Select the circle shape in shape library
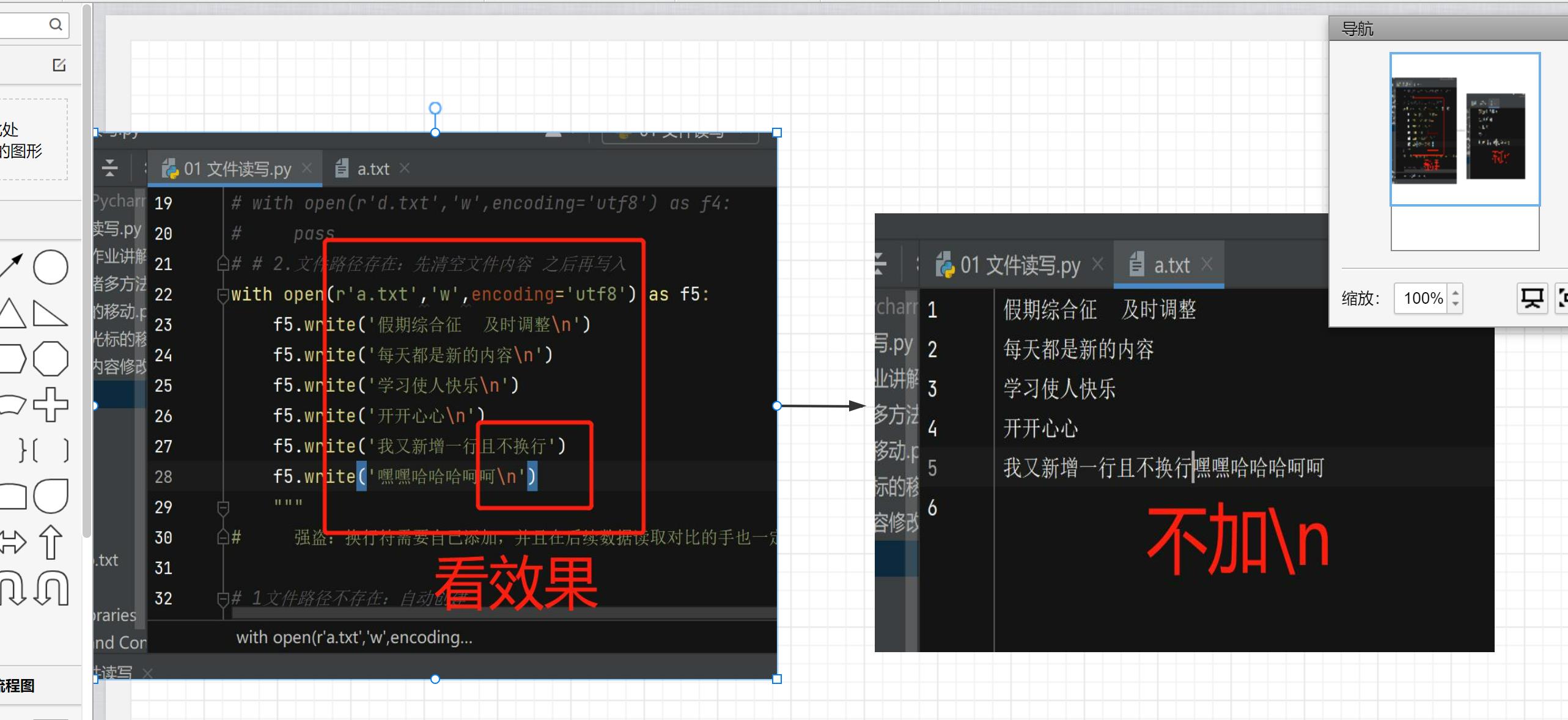 50,267
